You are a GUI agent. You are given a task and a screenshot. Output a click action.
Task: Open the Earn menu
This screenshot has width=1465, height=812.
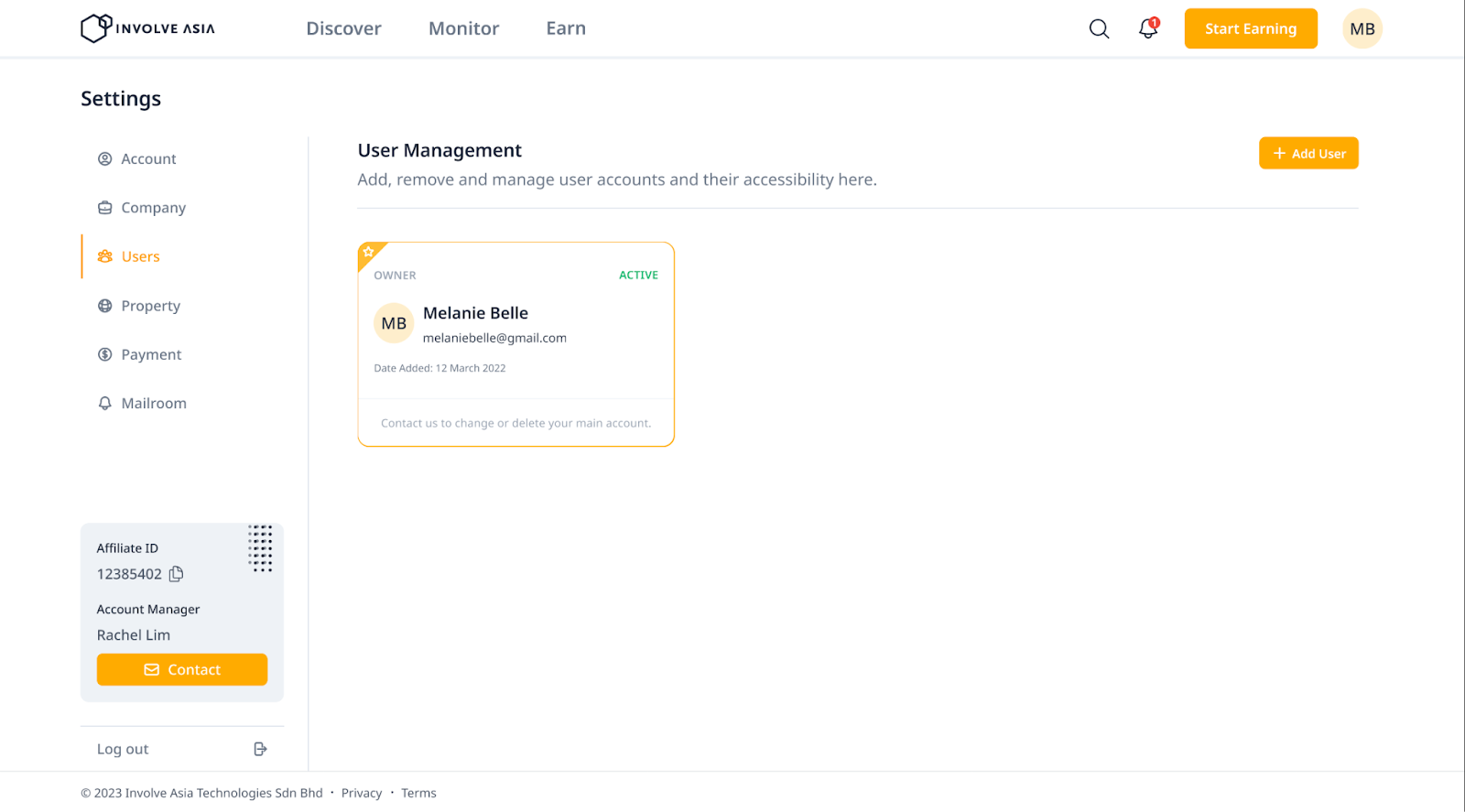[566, 28]
